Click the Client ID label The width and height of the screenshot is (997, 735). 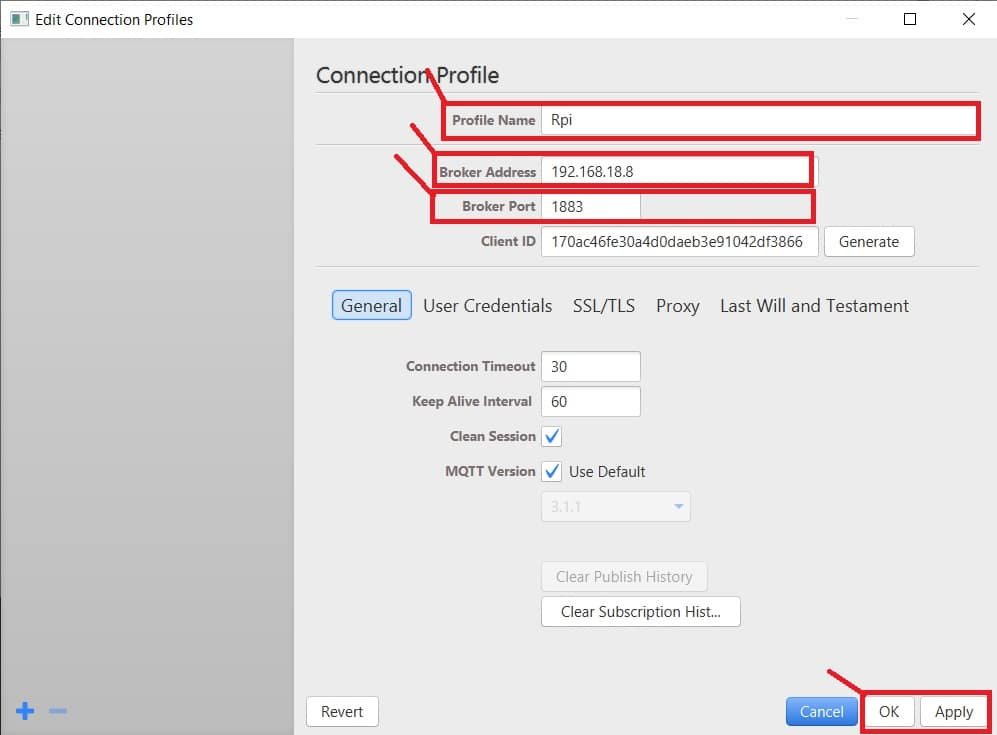tap(508, 241)
